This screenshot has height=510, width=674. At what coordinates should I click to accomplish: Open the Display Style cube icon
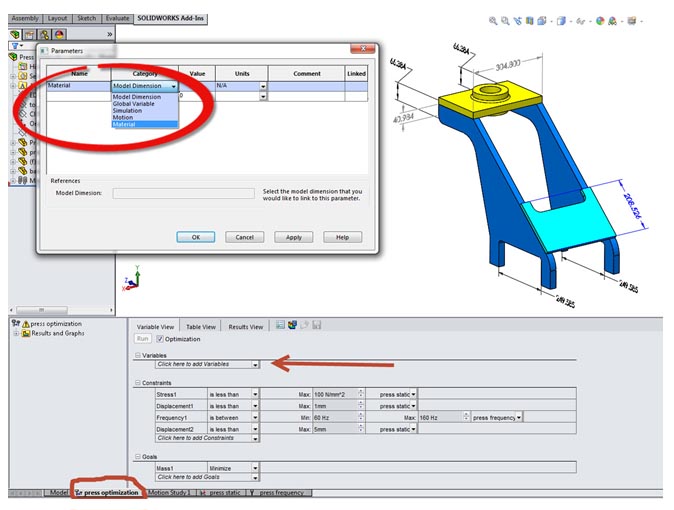coord(561,21)
